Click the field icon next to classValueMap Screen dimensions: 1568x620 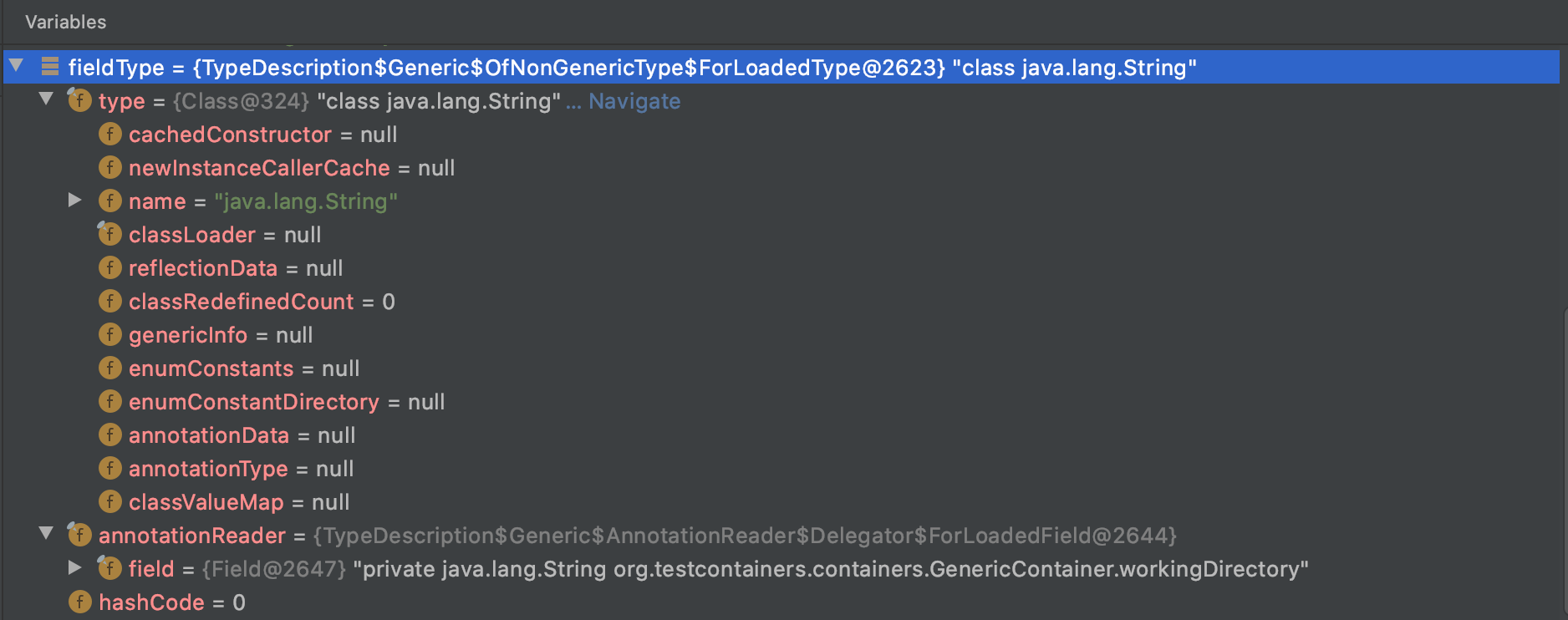pos(109,501)
